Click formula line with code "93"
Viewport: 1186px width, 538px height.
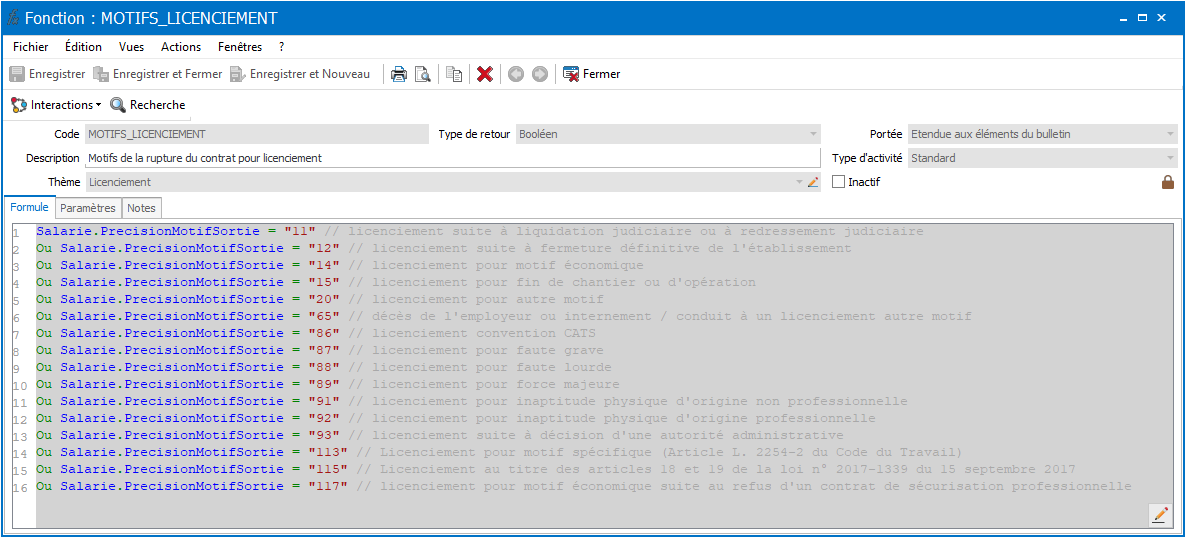[439, 435]
